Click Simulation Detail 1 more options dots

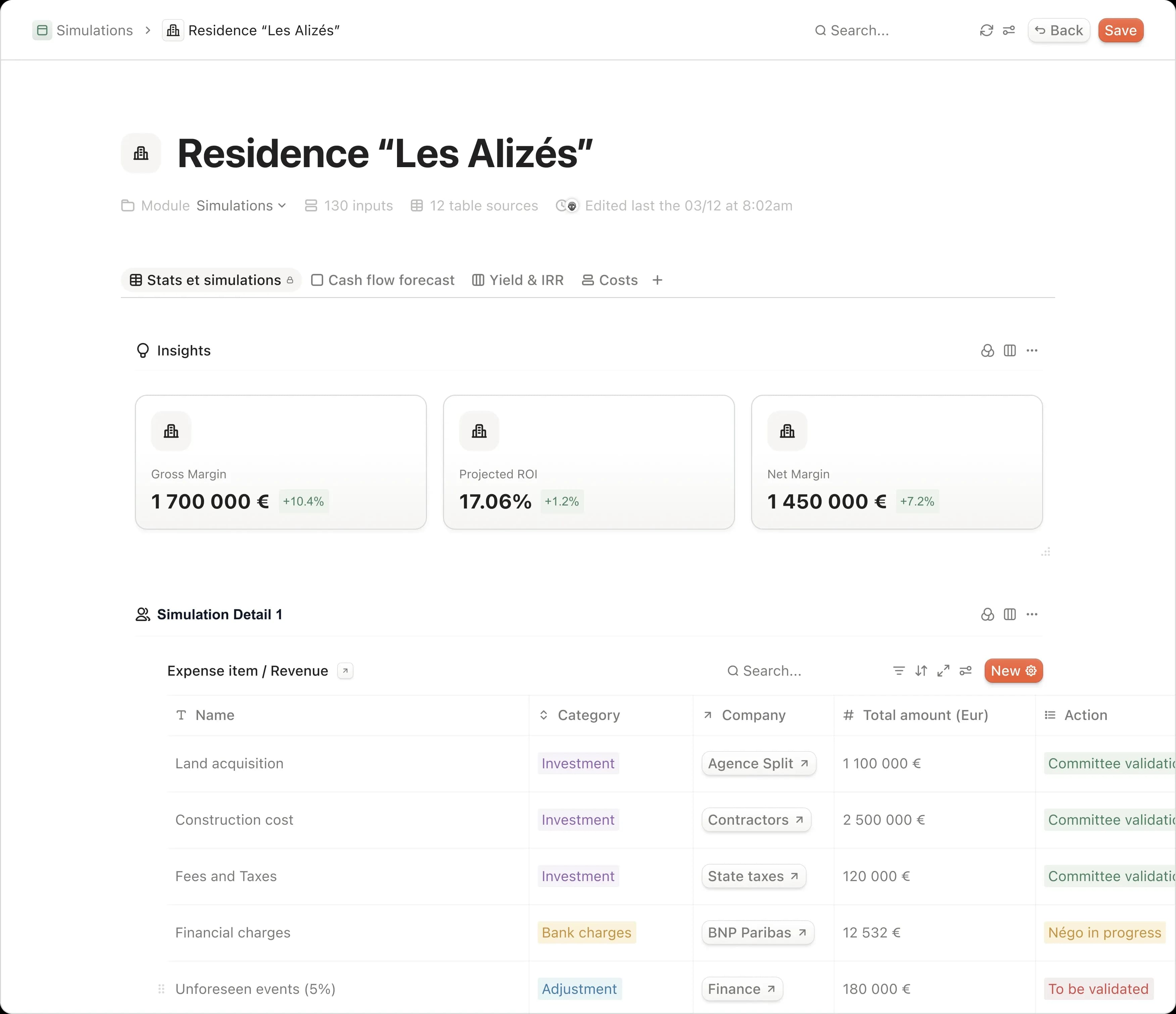(1032, 614)
